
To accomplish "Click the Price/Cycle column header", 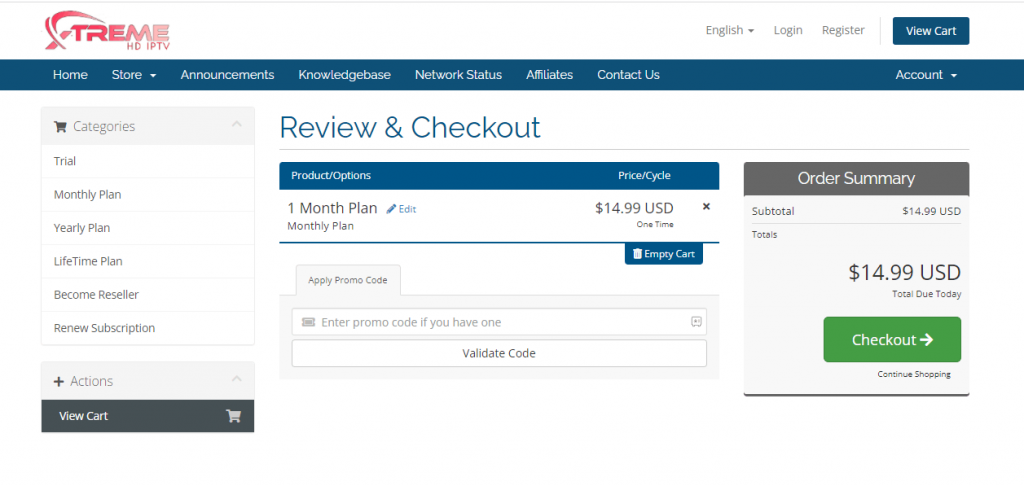I will point(644,176).
